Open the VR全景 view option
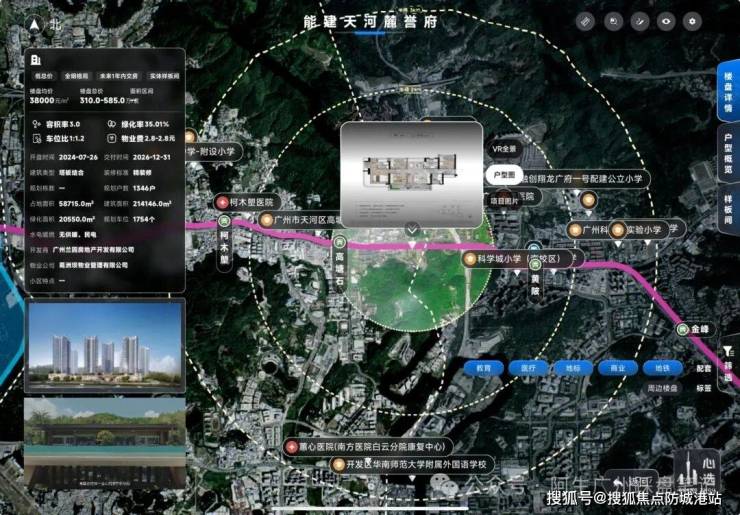Viewport: 740px width, 515px height. tap(504, 149)
